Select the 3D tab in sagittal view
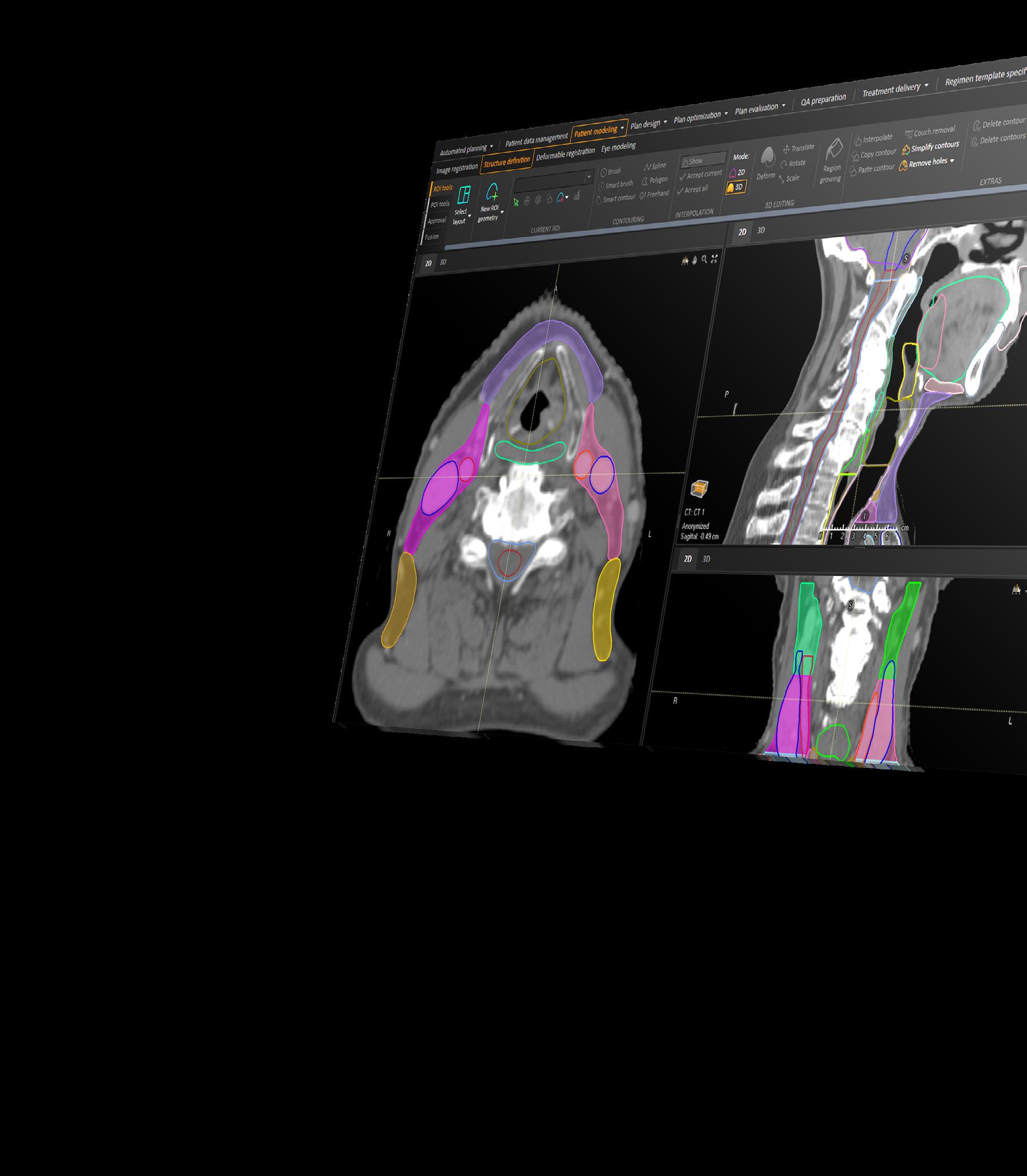This screenshot has height=1176, width=1027. click(761, 230)
